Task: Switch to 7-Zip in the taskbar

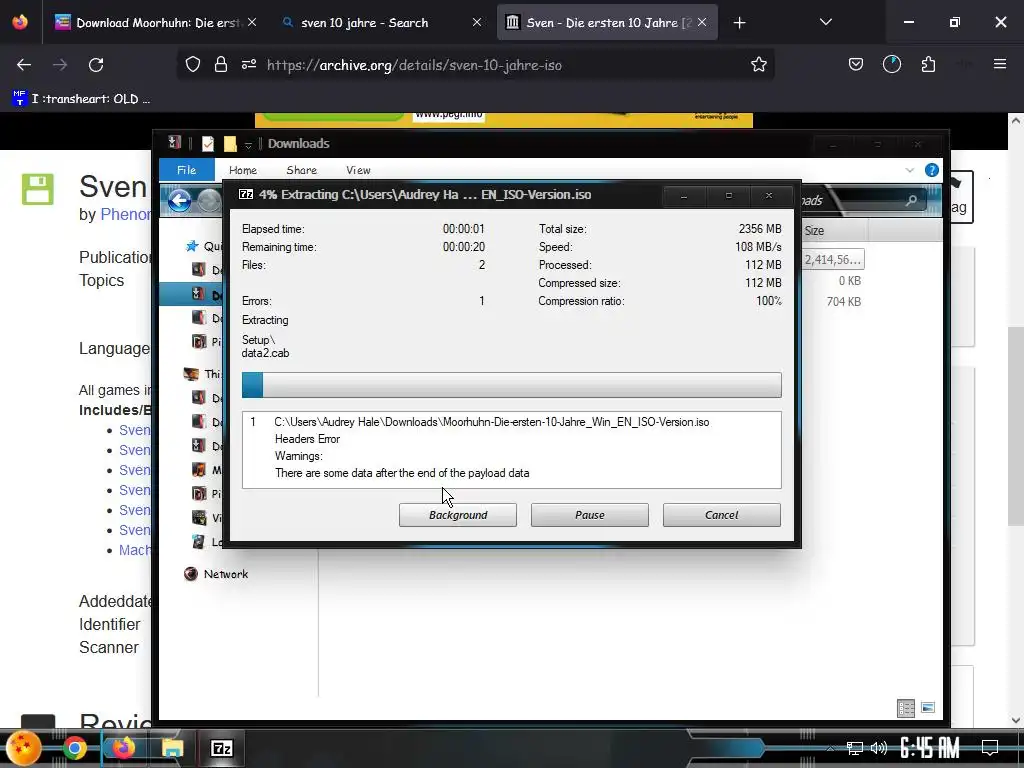Action: [222, 748]
